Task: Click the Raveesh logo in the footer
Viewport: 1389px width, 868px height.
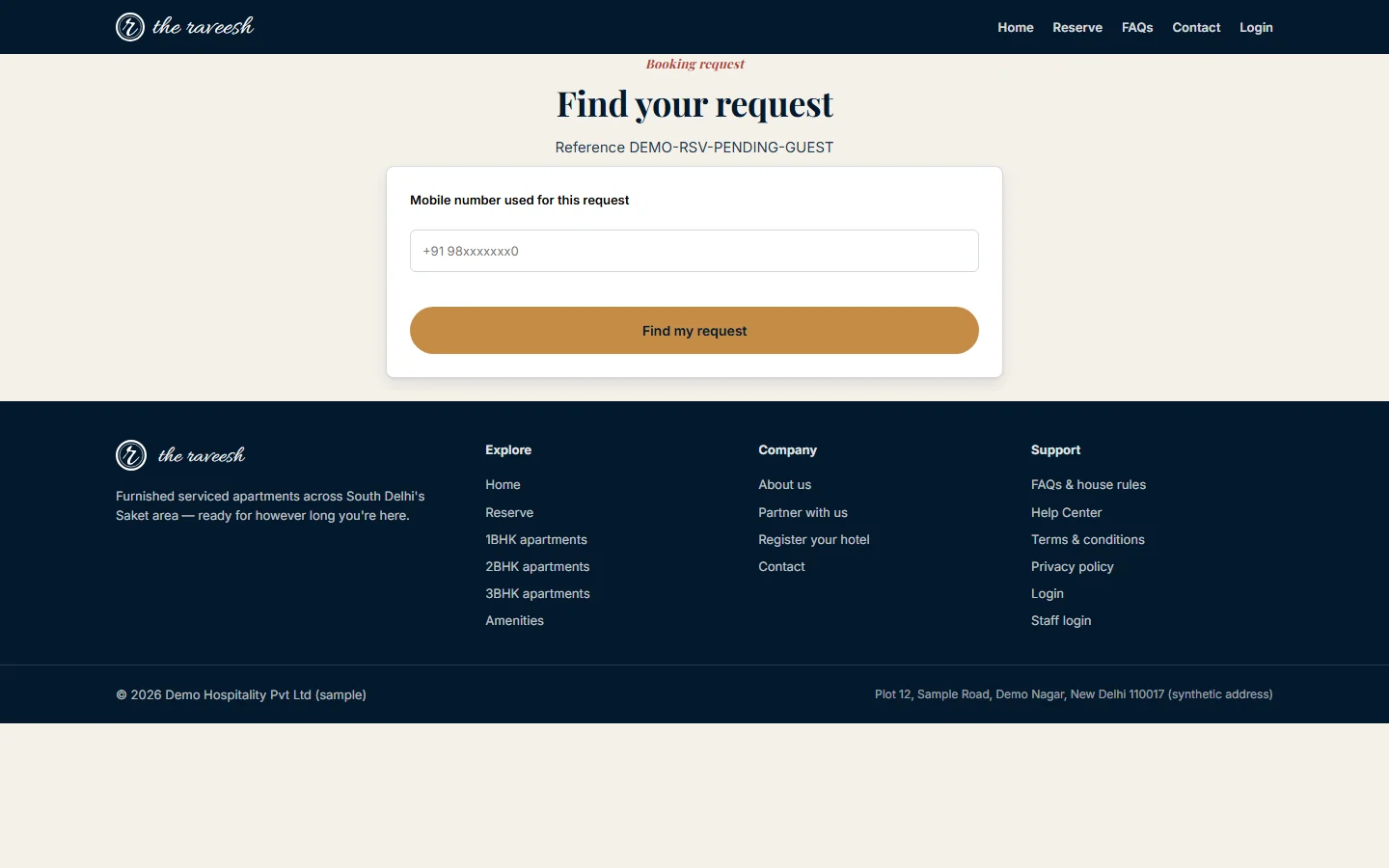Action: (181, 455)
